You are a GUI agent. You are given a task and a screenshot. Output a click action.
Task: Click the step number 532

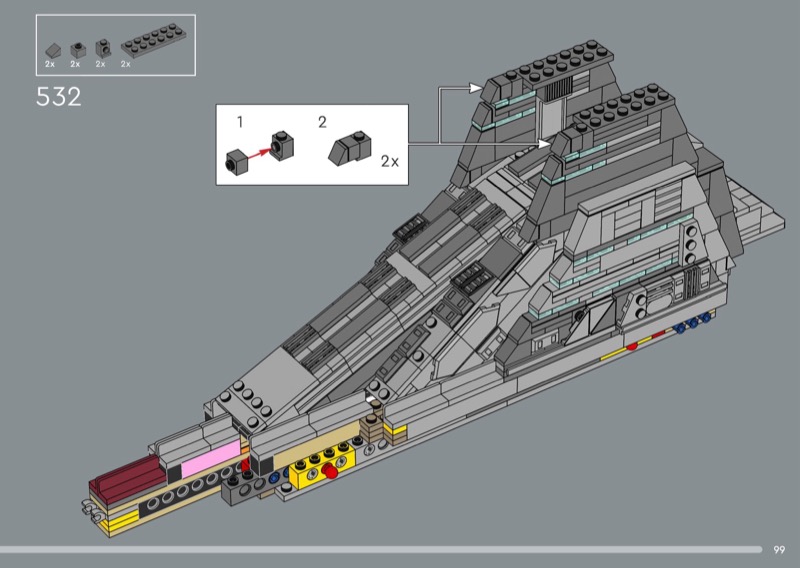(58, 97)
